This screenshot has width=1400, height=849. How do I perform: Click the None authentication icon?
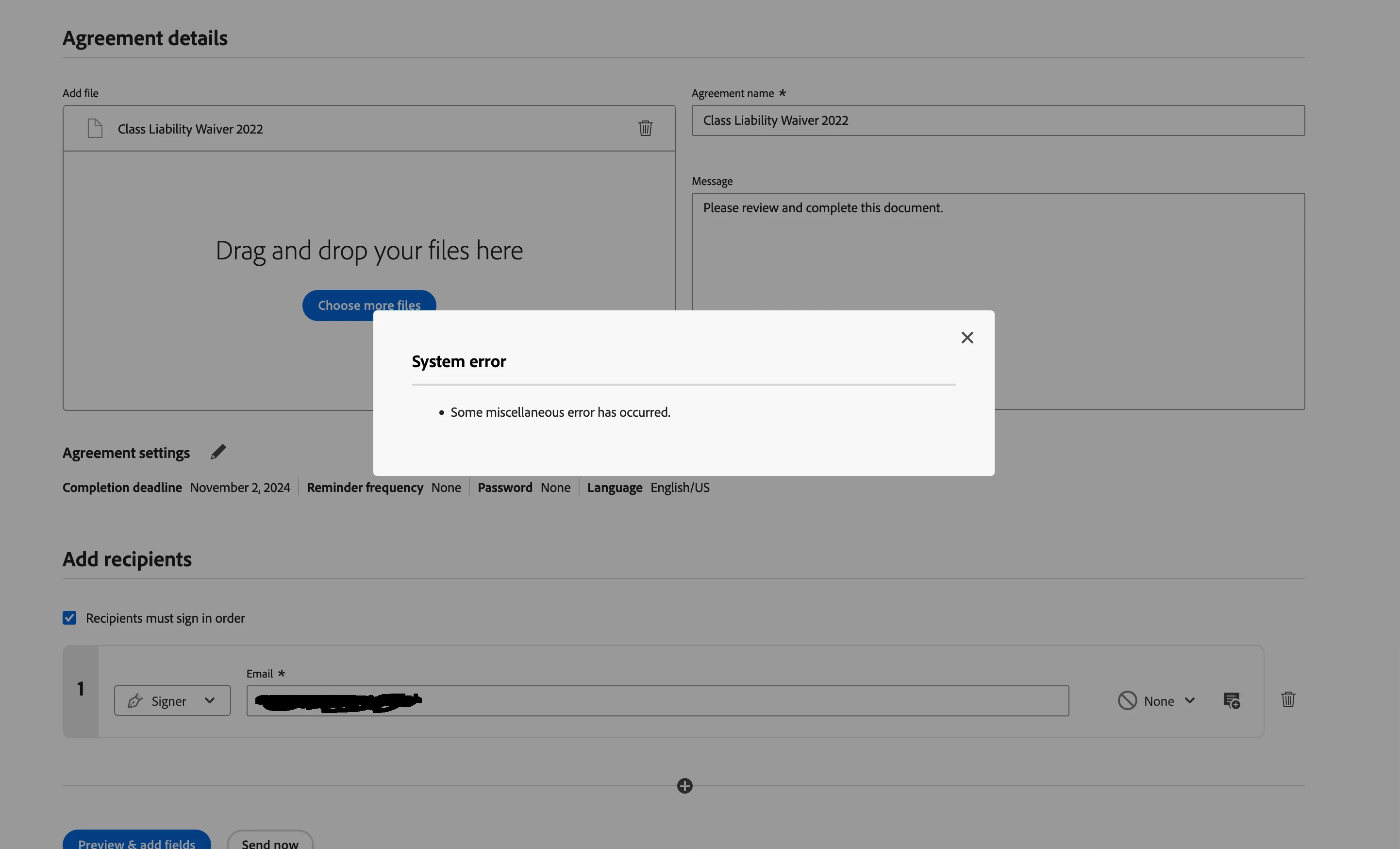(1127, 700)
